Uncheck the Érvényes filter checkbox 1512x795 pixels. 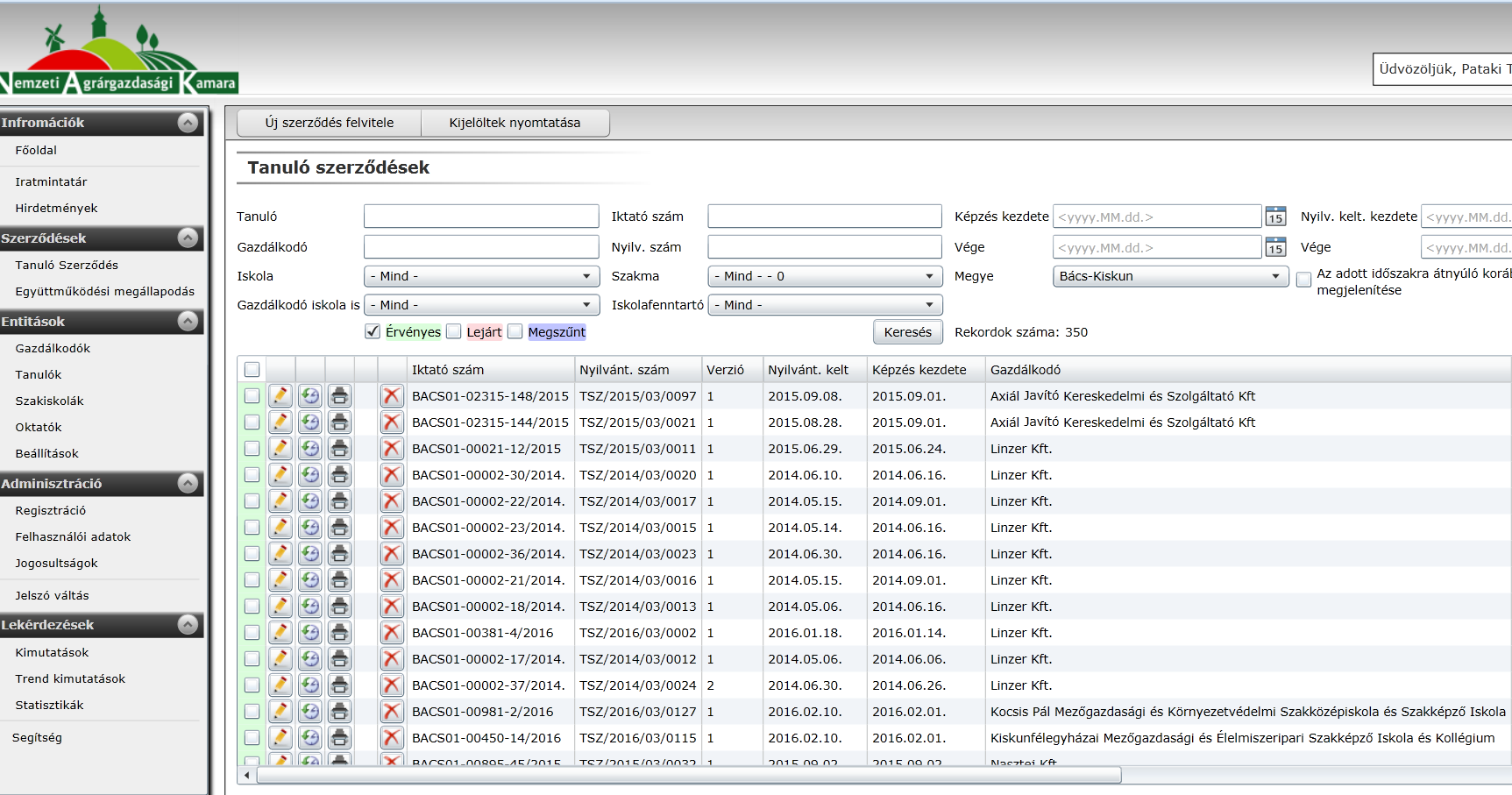[373, 331]
